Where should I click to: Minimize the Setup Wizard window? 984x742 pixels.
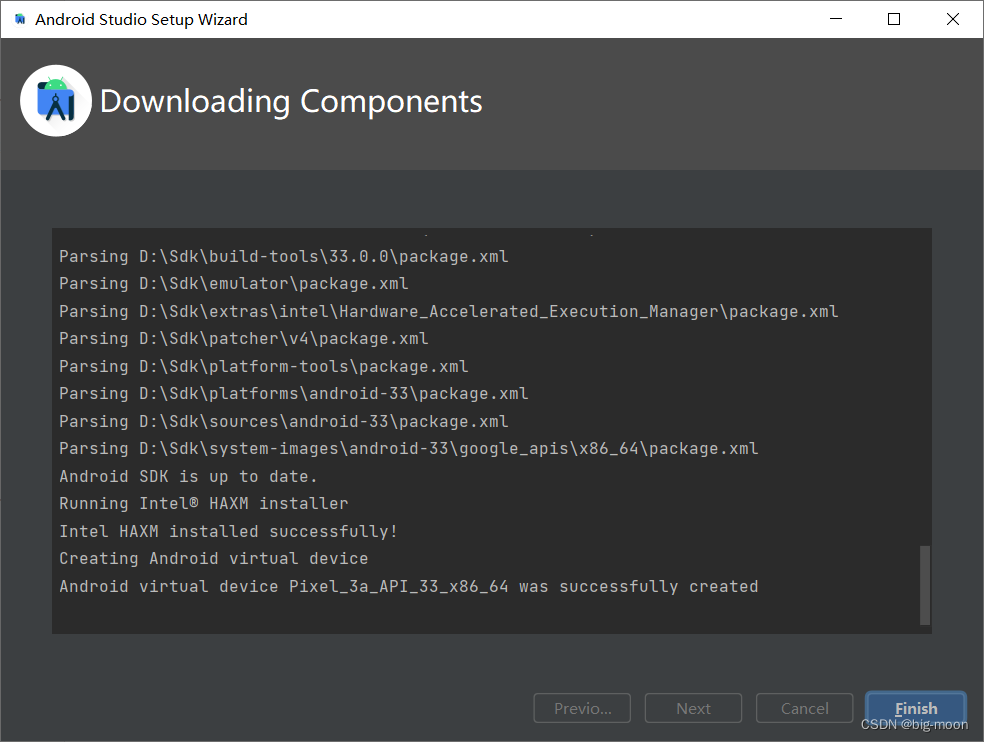[836, 19]
